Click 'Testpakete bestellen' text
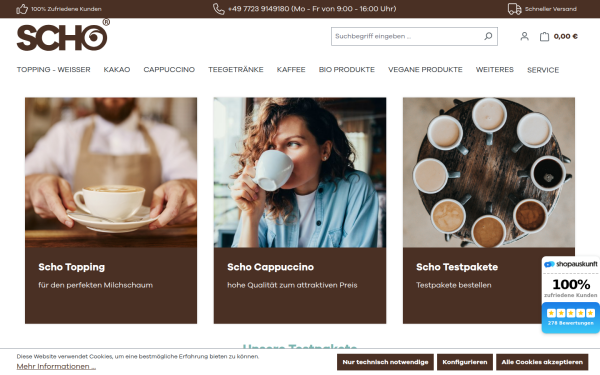The width and height of the screenshot is (600, 375). click(453, 285)
